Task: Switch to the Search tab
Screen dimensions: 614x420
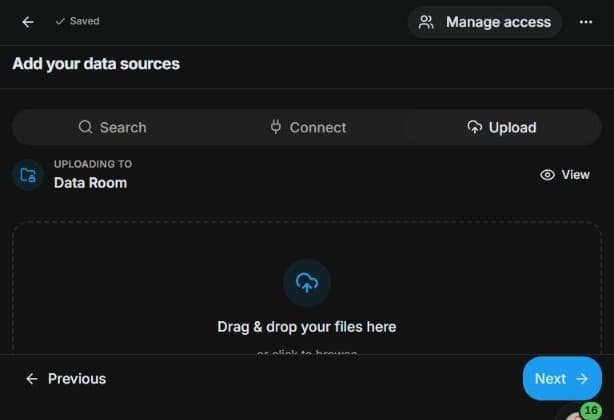Action: click(x=112, y=128)
